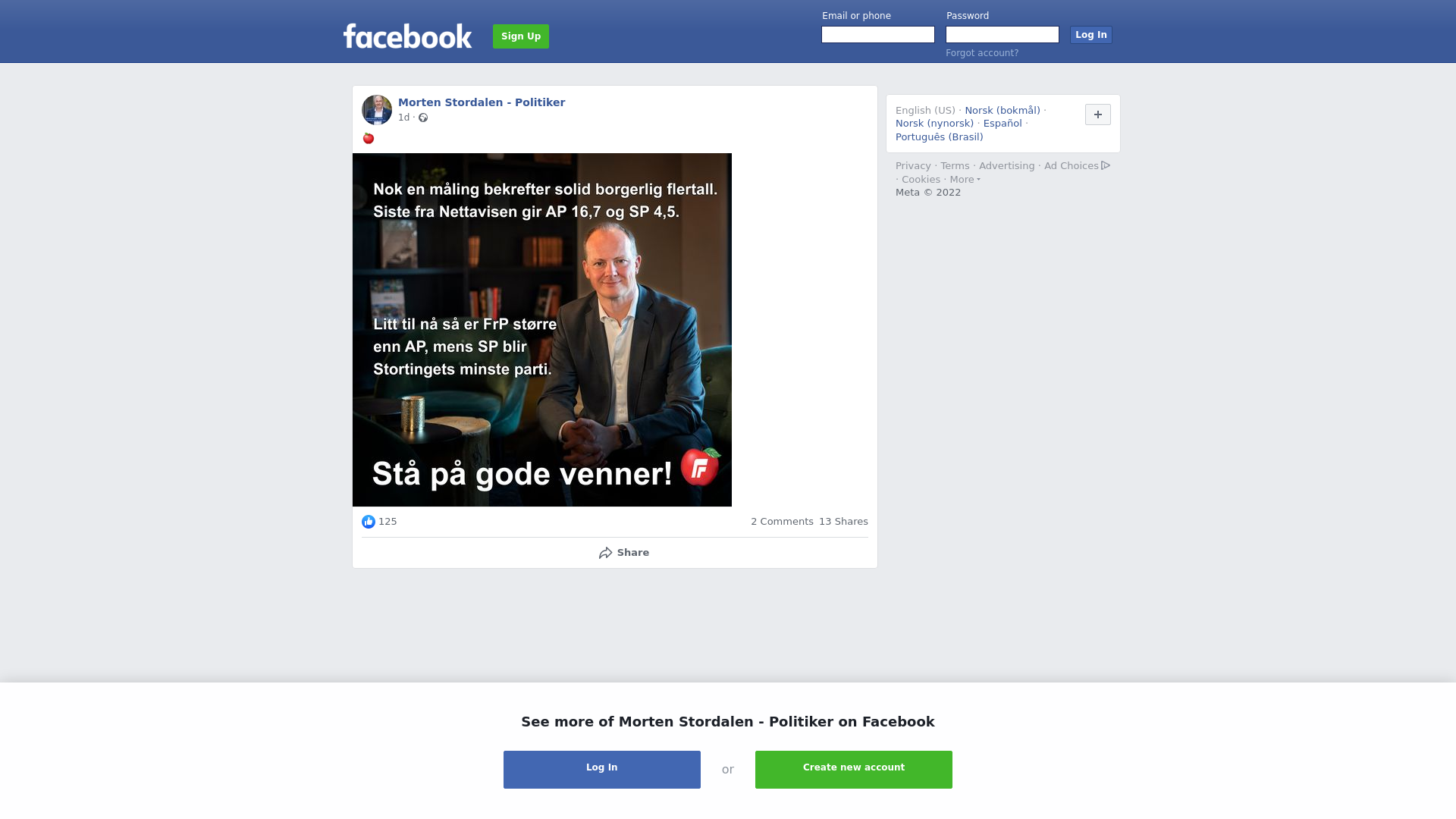Click the blue like reaction icon
The height and width of the screenshot is (819, 1456).
point(369,522)
